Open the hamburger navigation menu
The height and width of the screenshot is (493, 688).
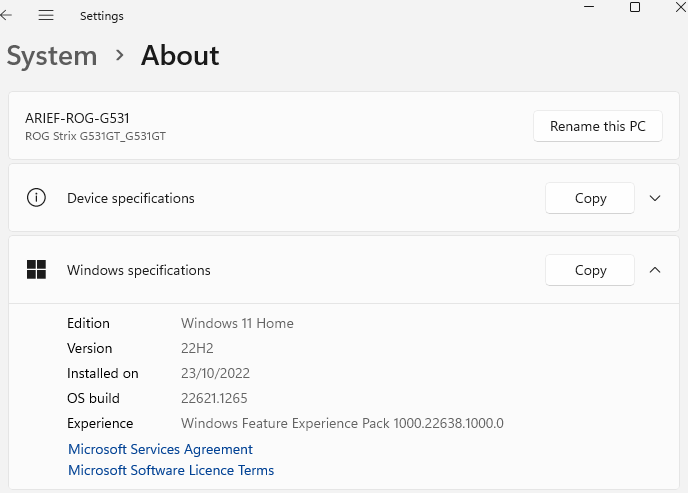[46, 16]
